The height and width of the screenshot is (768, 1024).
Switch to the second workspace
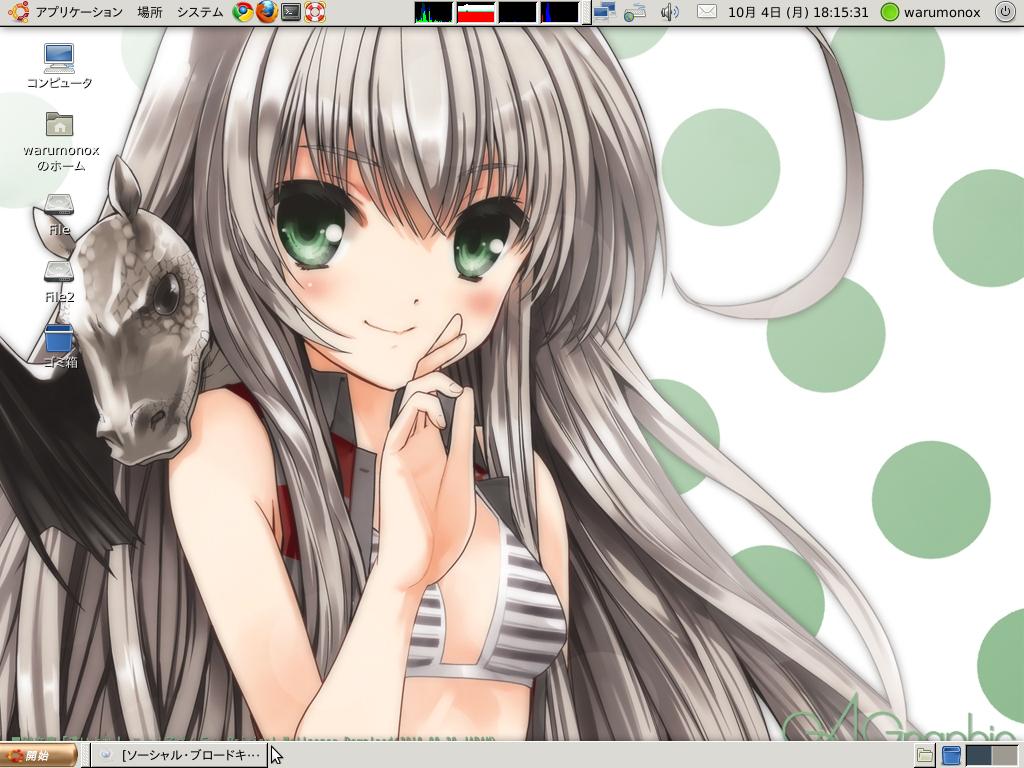1006,756
